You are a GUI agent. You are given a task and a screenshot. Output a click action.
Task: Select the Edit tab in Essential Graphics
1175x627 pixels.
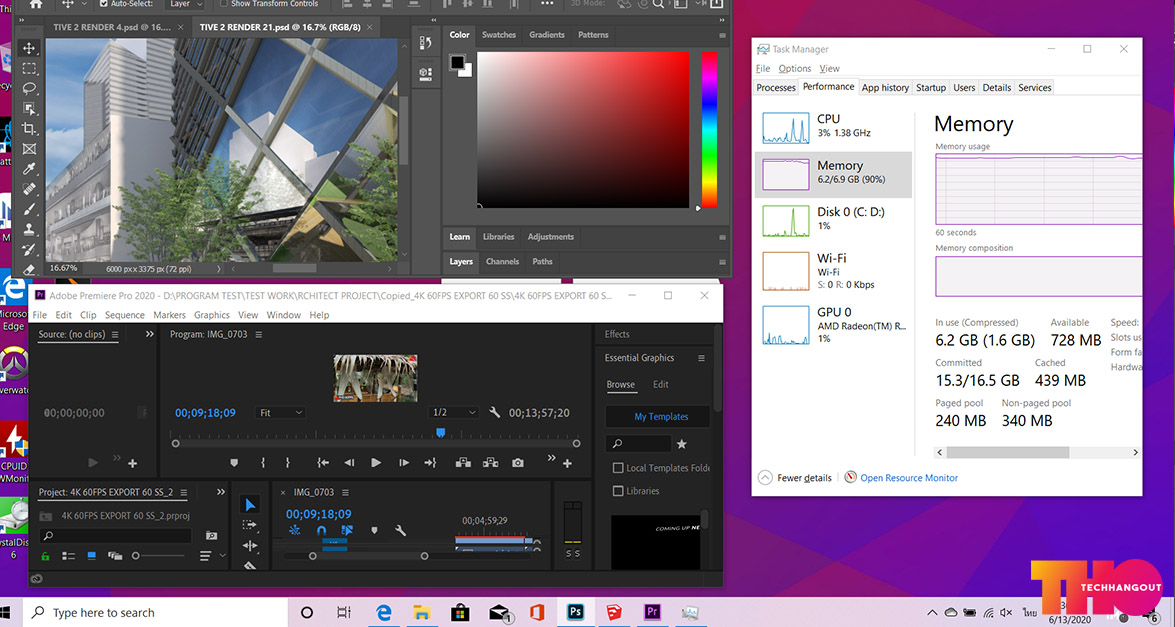(x=660, y=384)
